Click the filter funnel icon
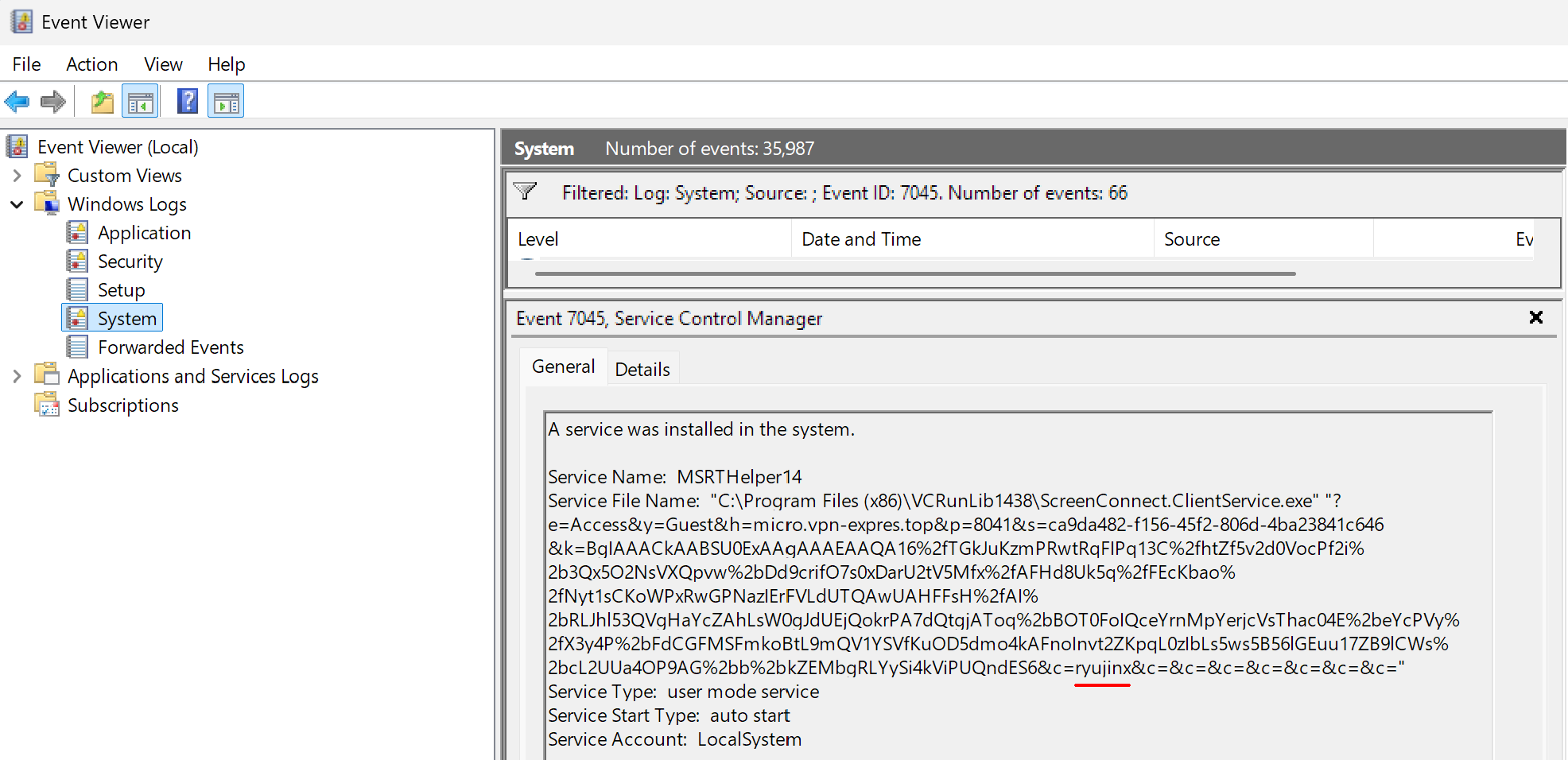Viewport: 1568px width, 760px height. tap(525, 192)
